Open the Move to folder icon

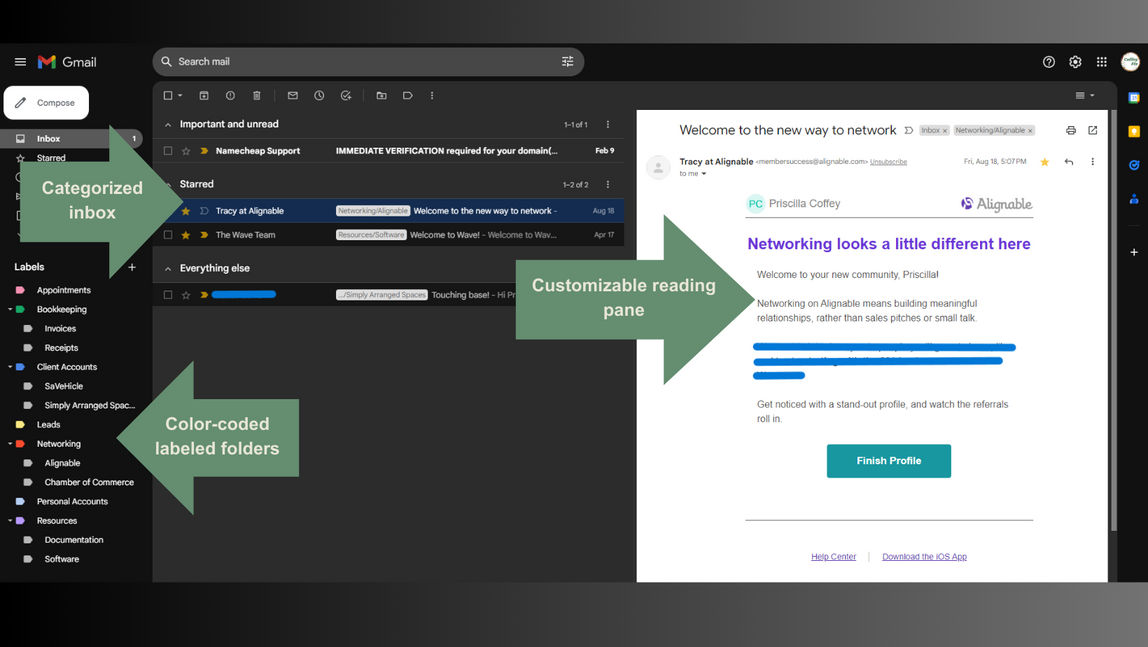point(381,96)
